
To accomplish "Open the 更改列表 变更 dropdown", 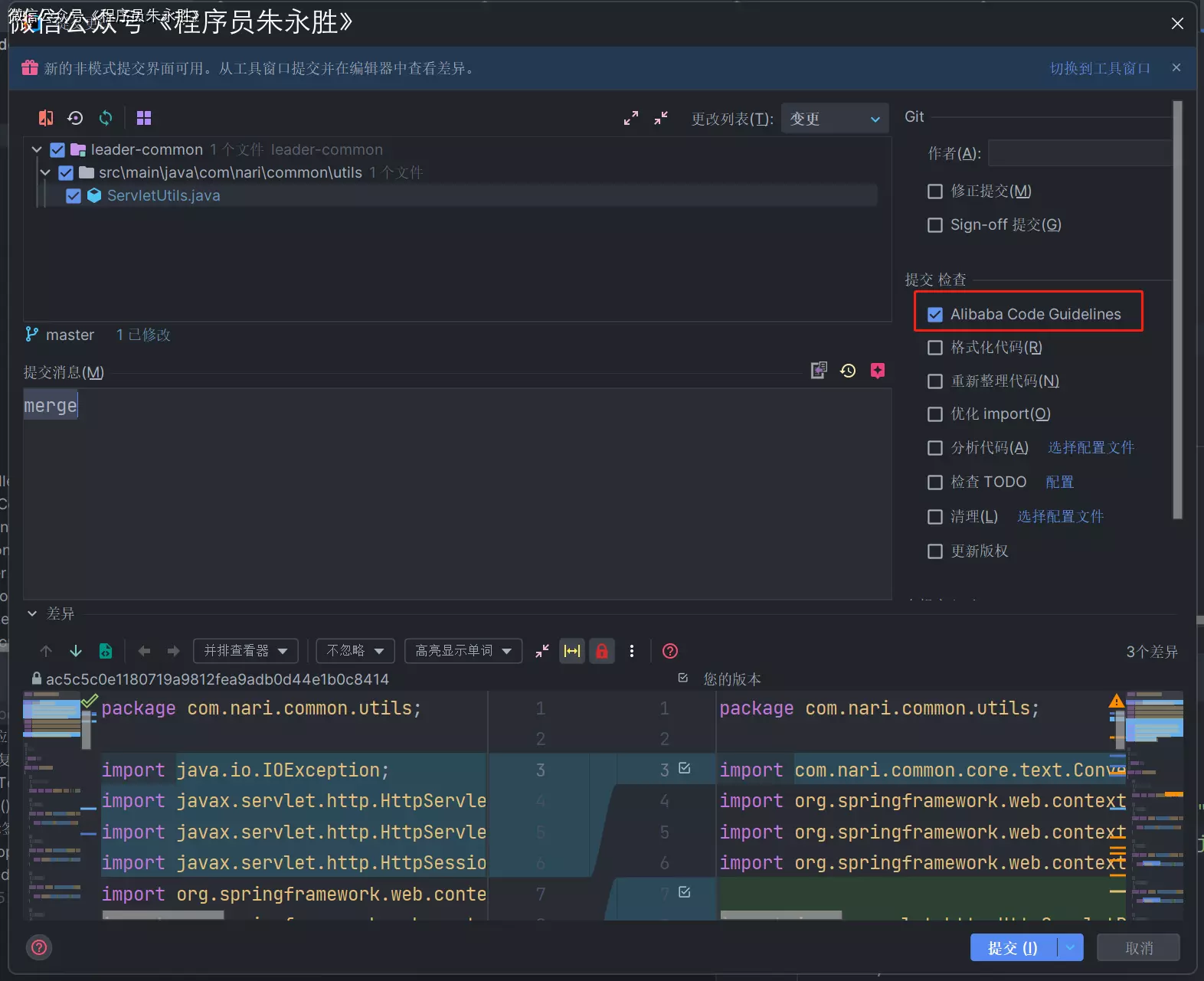I will tap(835, 119).
